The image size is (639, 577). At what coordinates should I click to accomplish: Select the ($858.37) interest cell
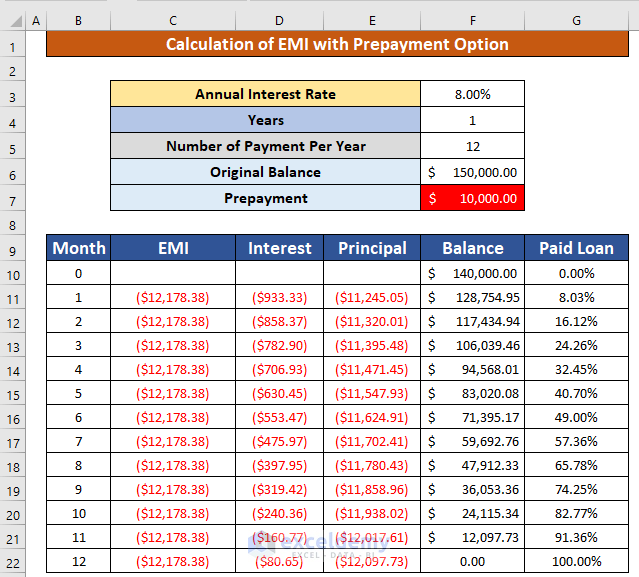(x=279, y=321)
